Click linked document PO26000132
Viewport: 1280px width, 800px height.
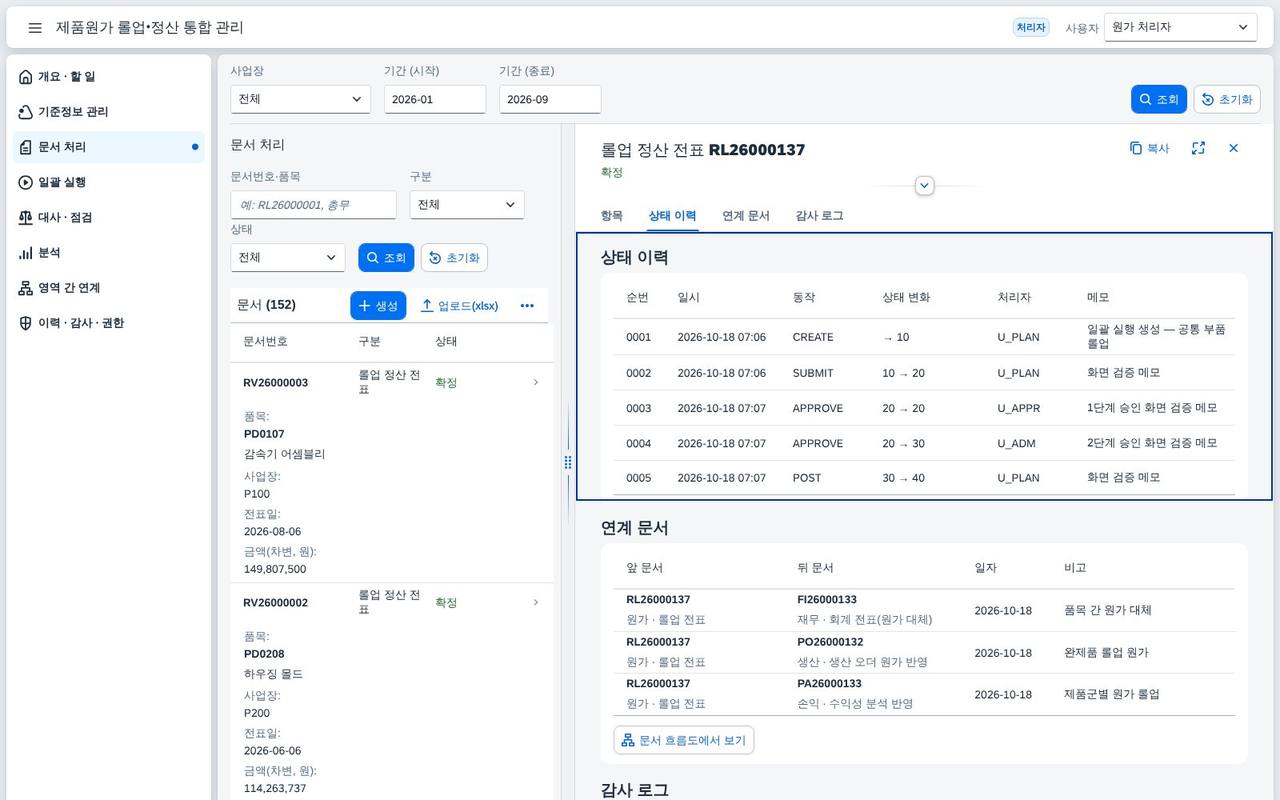(x=830, y=642)
